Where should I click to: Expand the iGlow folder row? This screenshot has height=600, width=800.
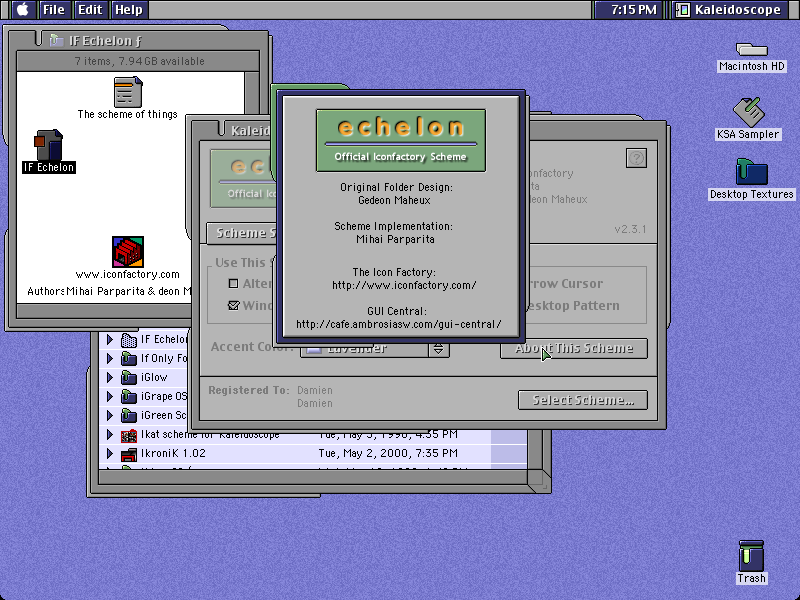[x=109, y=377]
